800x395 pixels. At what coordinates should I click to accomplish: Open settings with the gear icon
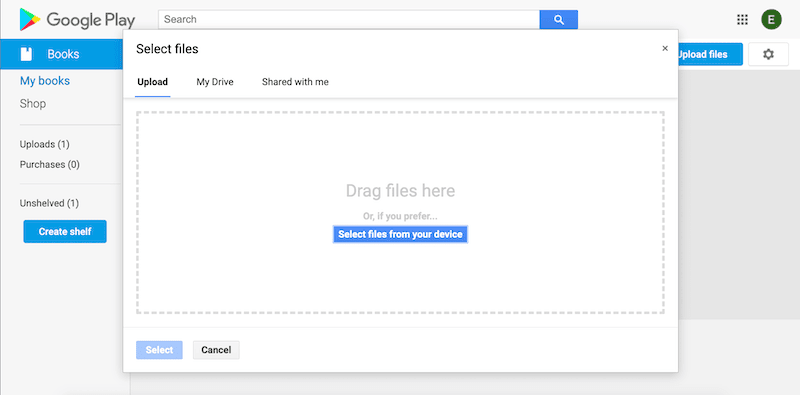pos(768,54)
